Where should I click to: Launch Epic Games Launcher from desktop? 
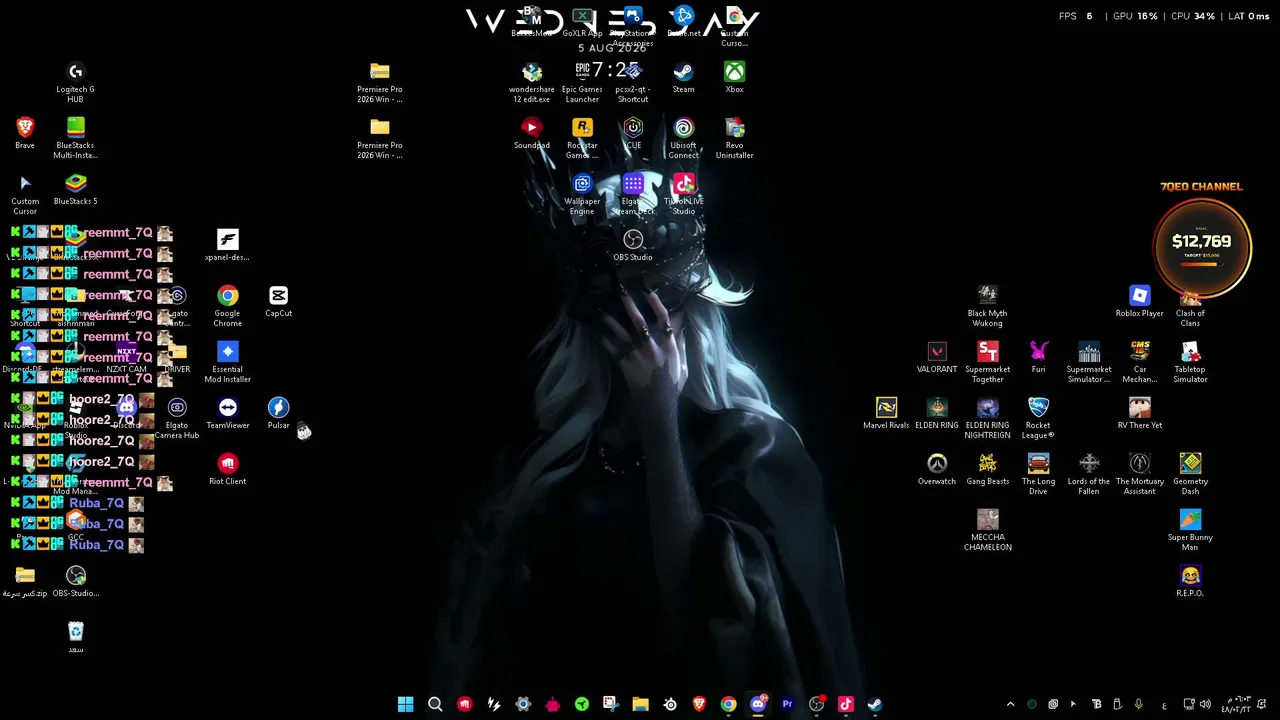[582, 72]
